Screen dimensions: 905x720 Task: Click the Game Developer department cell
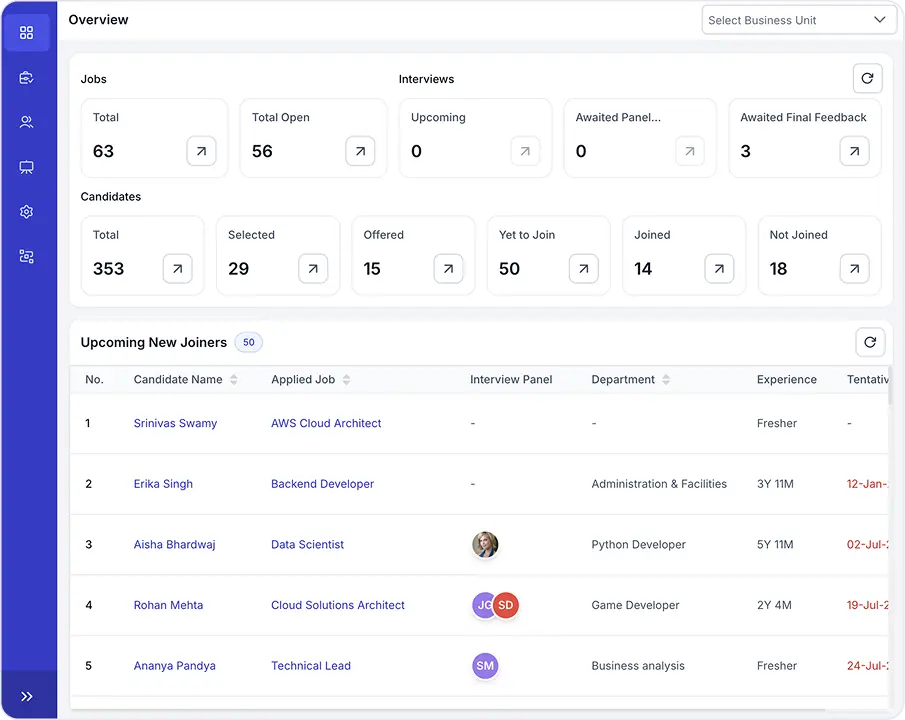coord(635,605)
